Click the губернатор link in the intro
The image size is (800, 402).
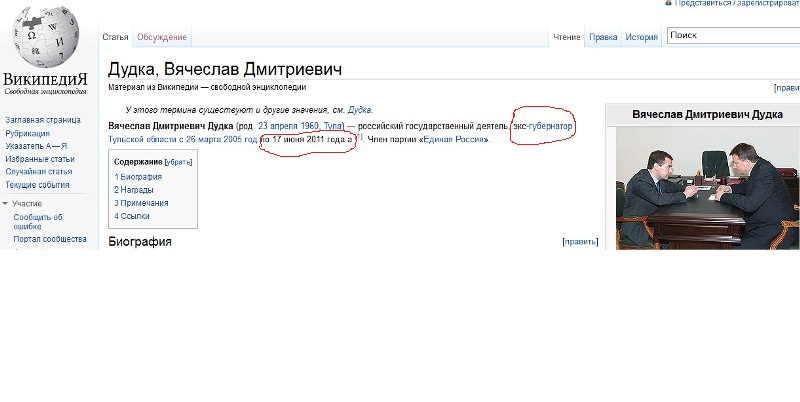pyautogui.click(x=552, y=127)
